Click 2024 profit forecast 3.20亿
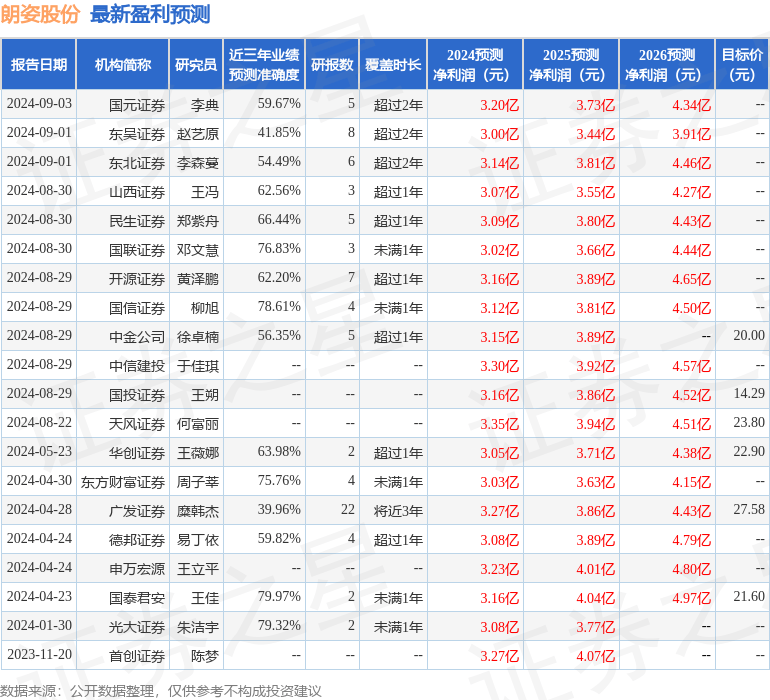This screenshot has width=770, height=700. [x=499, y=105]
